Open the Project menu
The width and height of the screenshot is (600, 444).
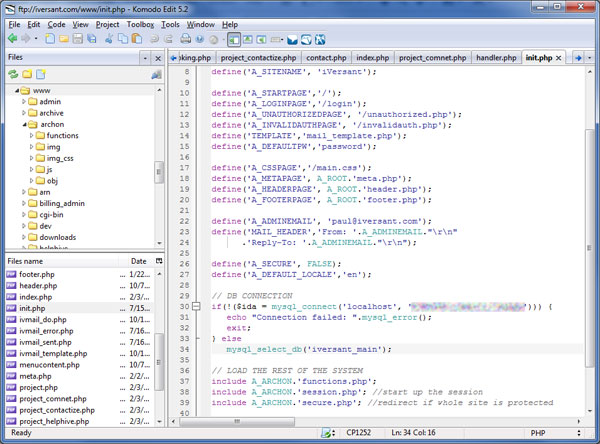107,24
